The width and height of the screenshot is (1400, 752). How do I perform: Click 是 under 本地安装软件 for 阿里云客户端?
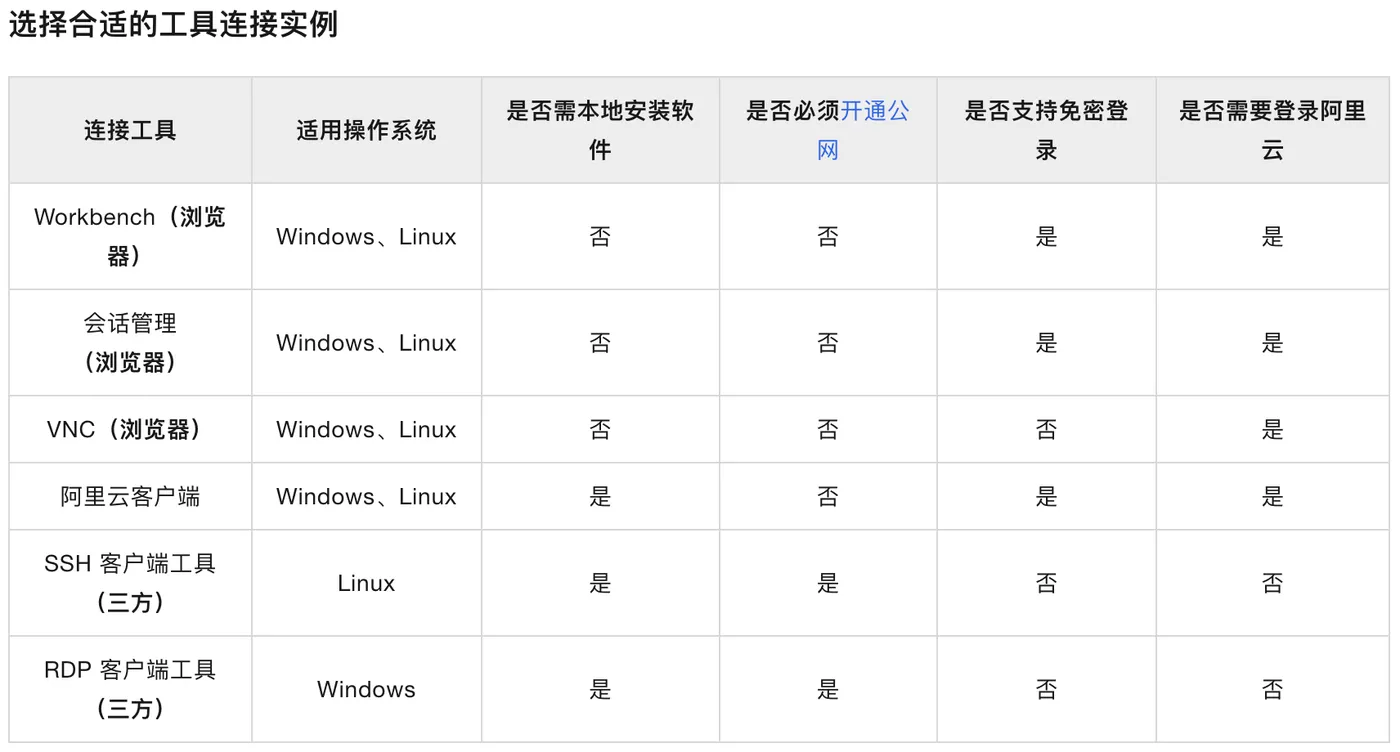tap(599, 496)
